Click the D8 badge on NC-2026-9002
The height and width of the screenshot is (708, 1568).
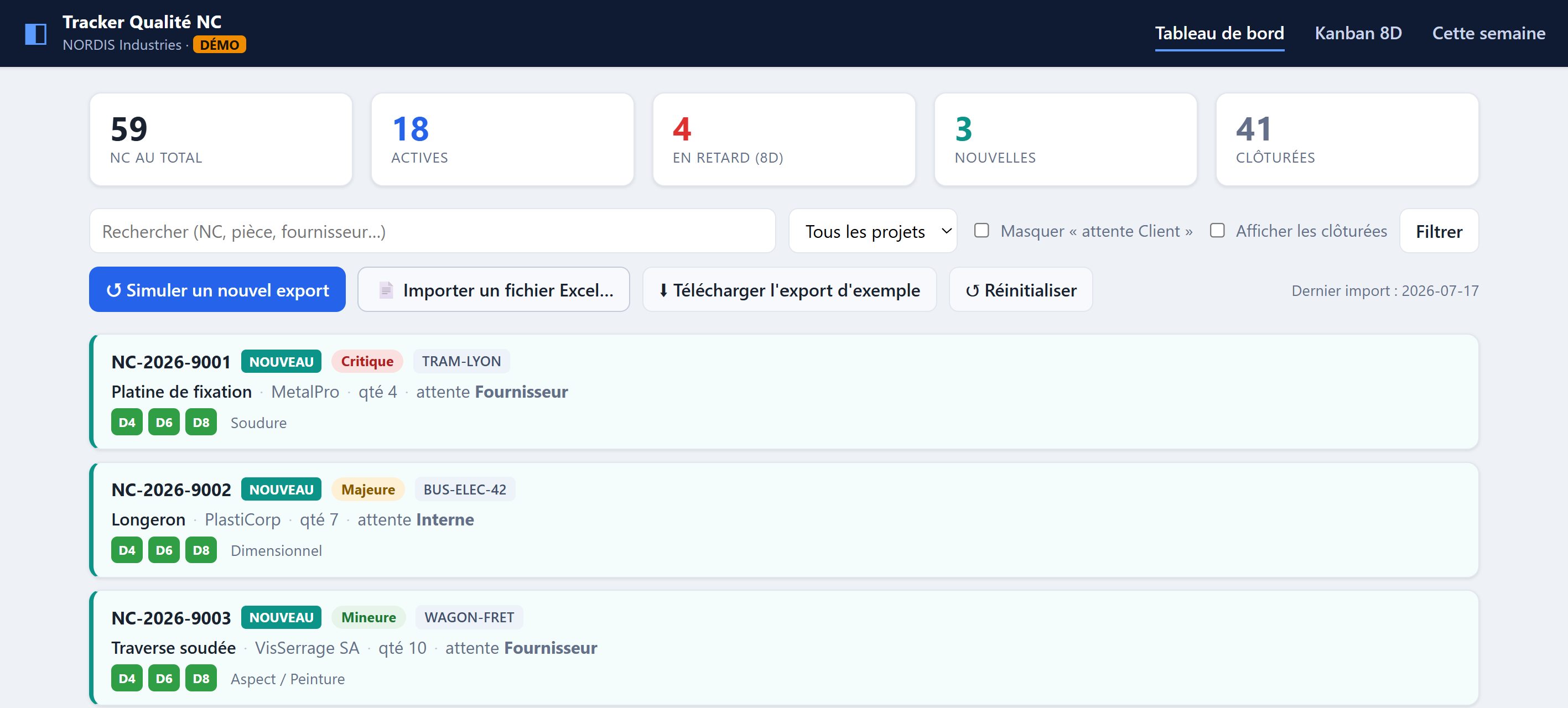[201, 550]
